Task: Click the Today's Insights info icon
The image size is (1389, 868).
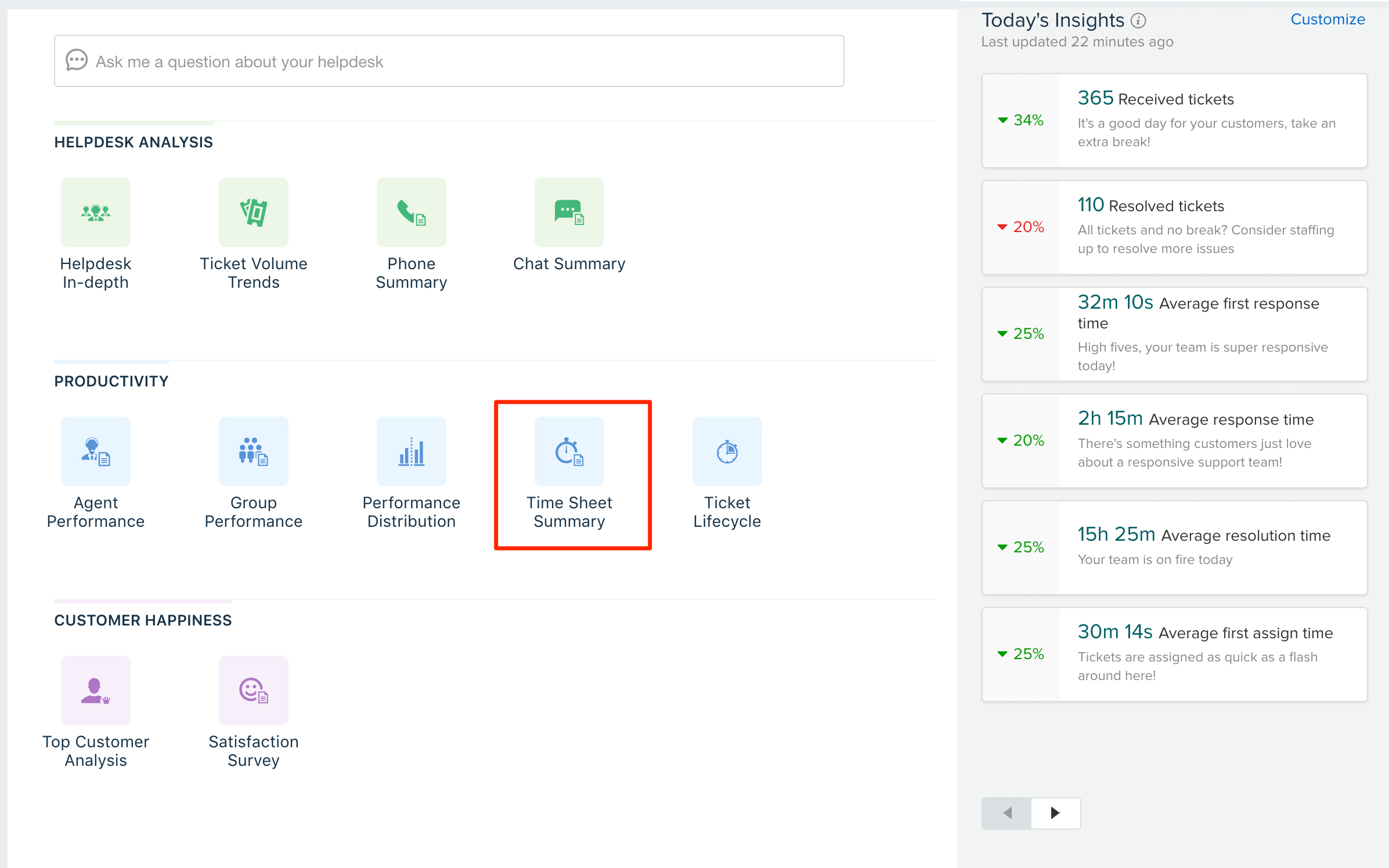Action: coord(1138,21)
